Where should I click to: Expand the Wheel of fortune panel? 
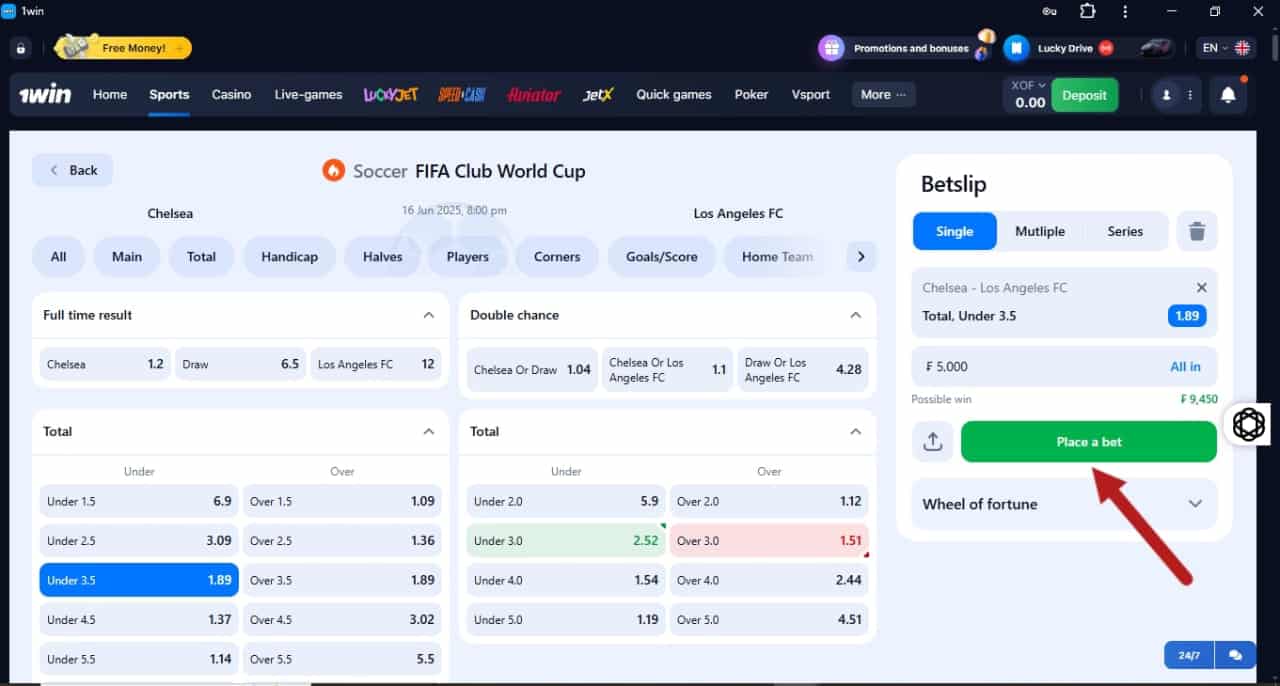point(1064,504)
